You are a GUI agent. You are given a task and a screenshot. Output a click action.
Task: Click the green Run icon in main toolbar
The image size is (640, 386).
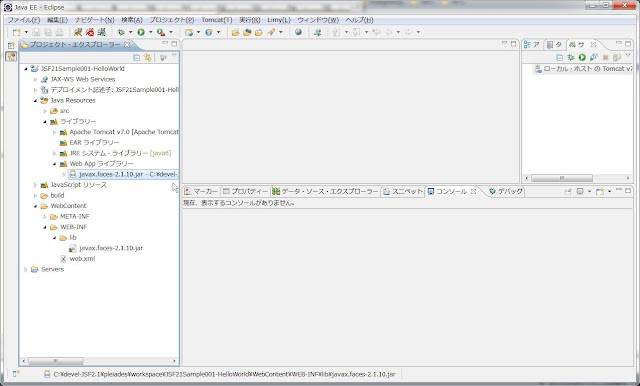[141, 32]
